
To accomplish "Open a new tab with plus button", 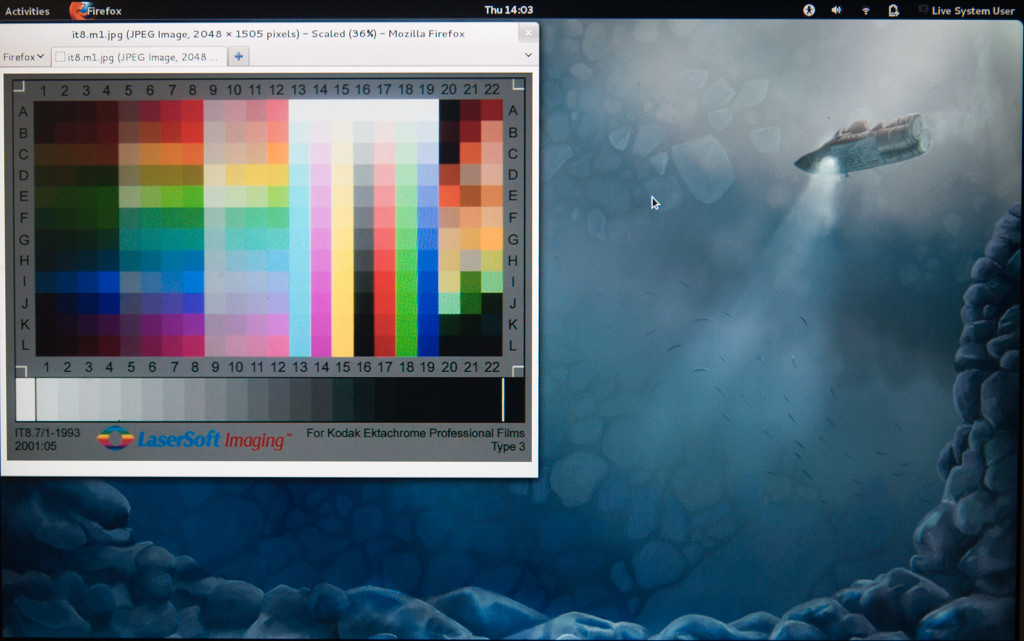I will tap(239, 57).
